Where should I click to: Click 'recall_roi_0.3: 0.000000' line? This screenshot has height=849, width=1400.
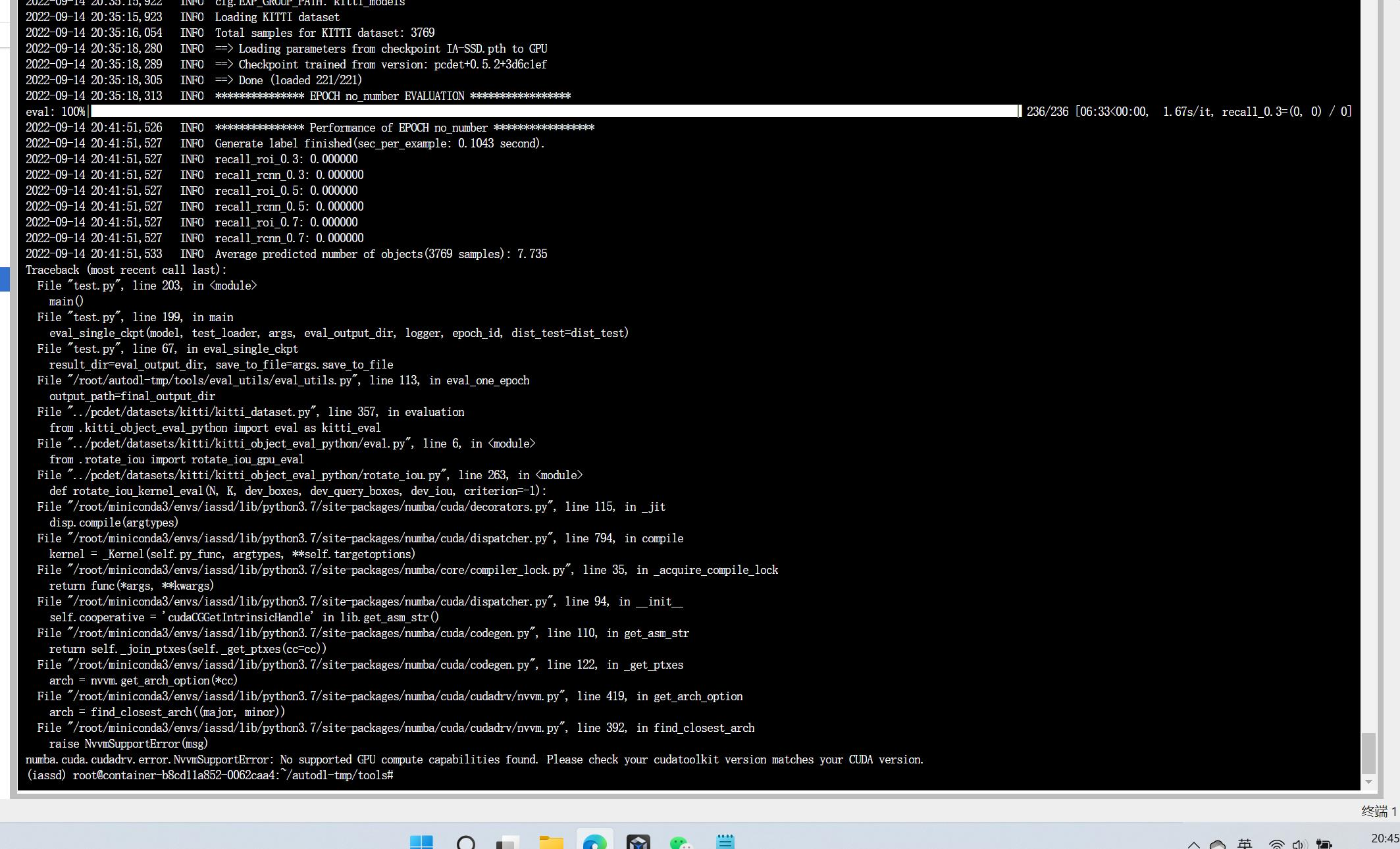pyautogui.click(x=286, y=159)
